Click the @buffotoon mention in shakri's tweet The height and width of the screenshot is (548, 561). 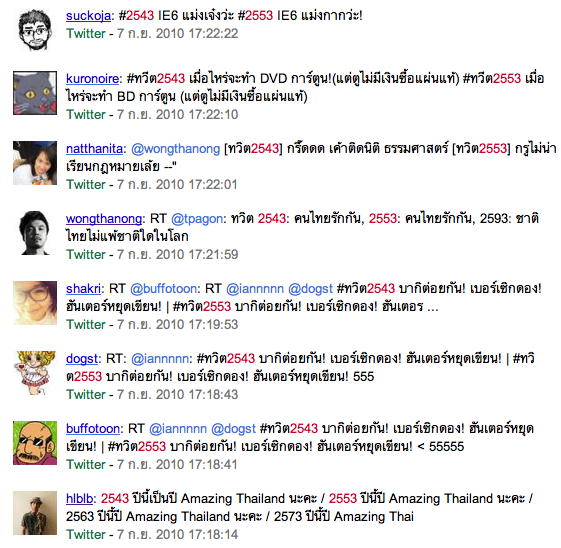tap(163, 288)
